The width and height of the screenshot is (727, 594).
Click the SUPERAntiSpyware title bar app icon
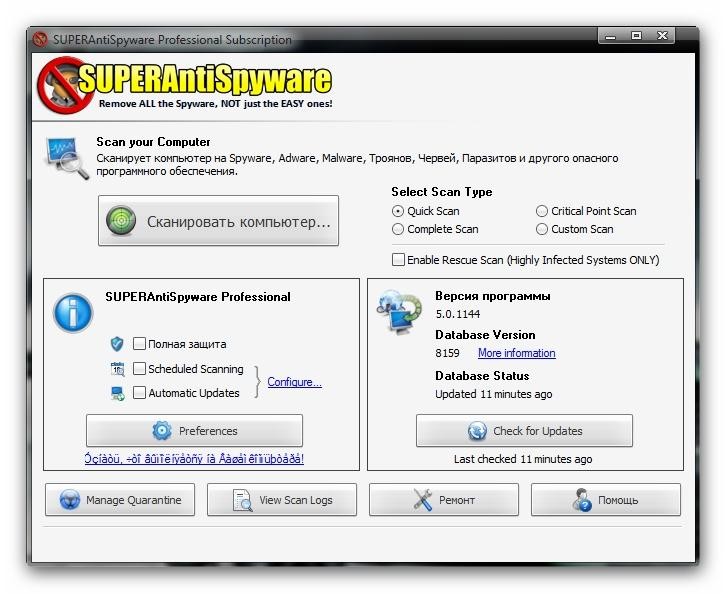(40, 39)
